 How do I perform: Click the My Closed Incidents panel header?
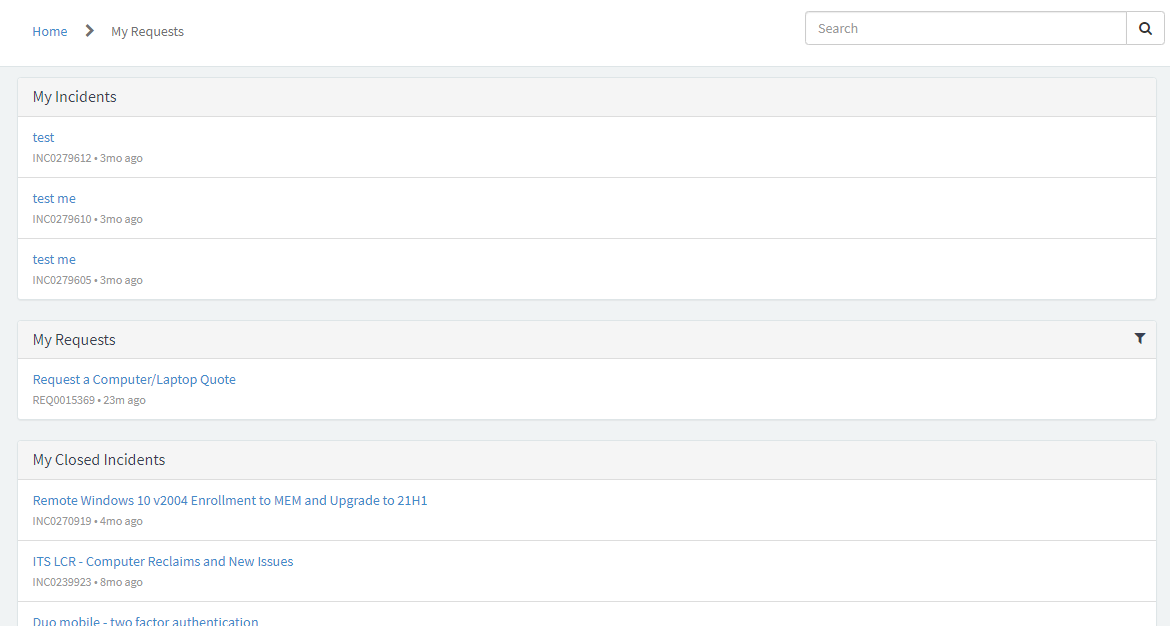coord(99,459)
